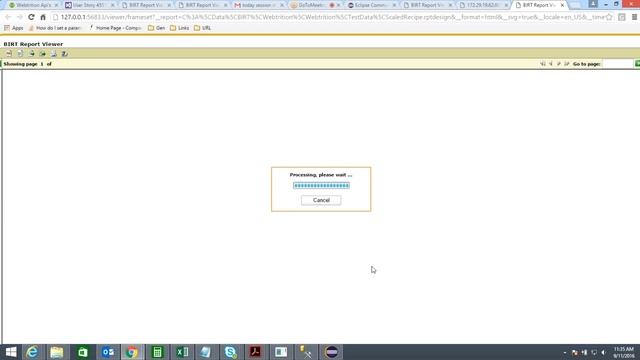The width and height of the screenshot is (640, 360).
Task: Open the Chrome menu icon
Action: [x=634, y=17]
